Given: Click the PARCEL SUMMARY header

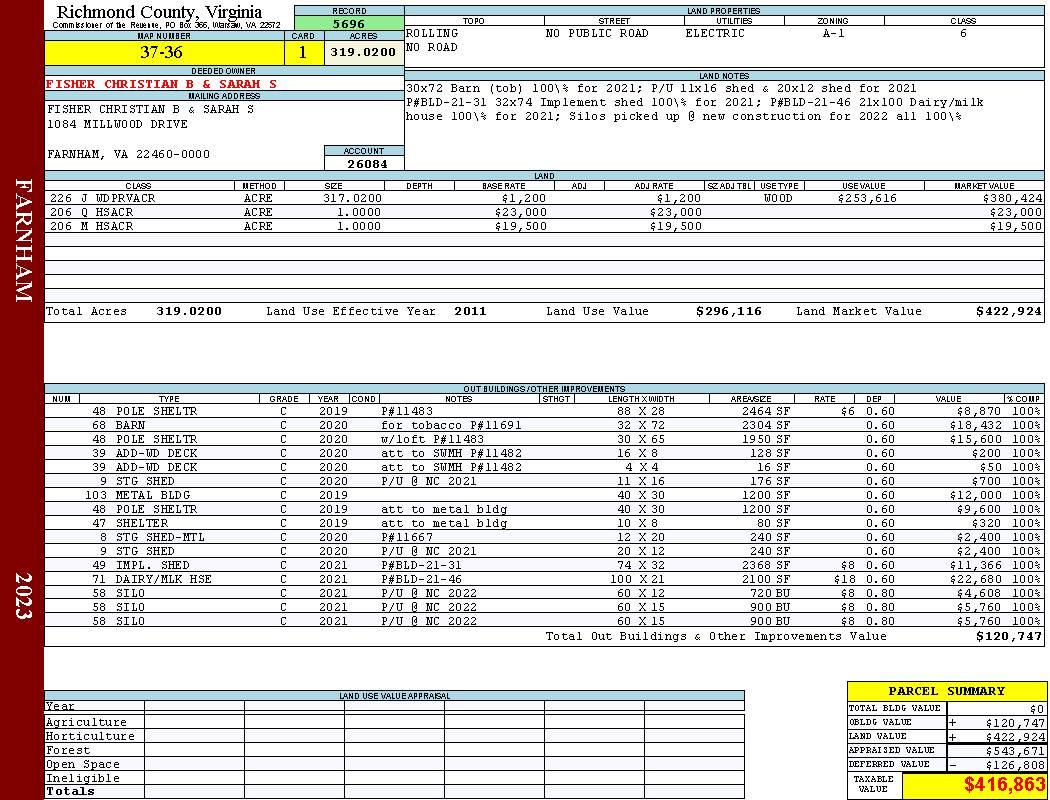Looking at the screenshot, I should 946,691.
